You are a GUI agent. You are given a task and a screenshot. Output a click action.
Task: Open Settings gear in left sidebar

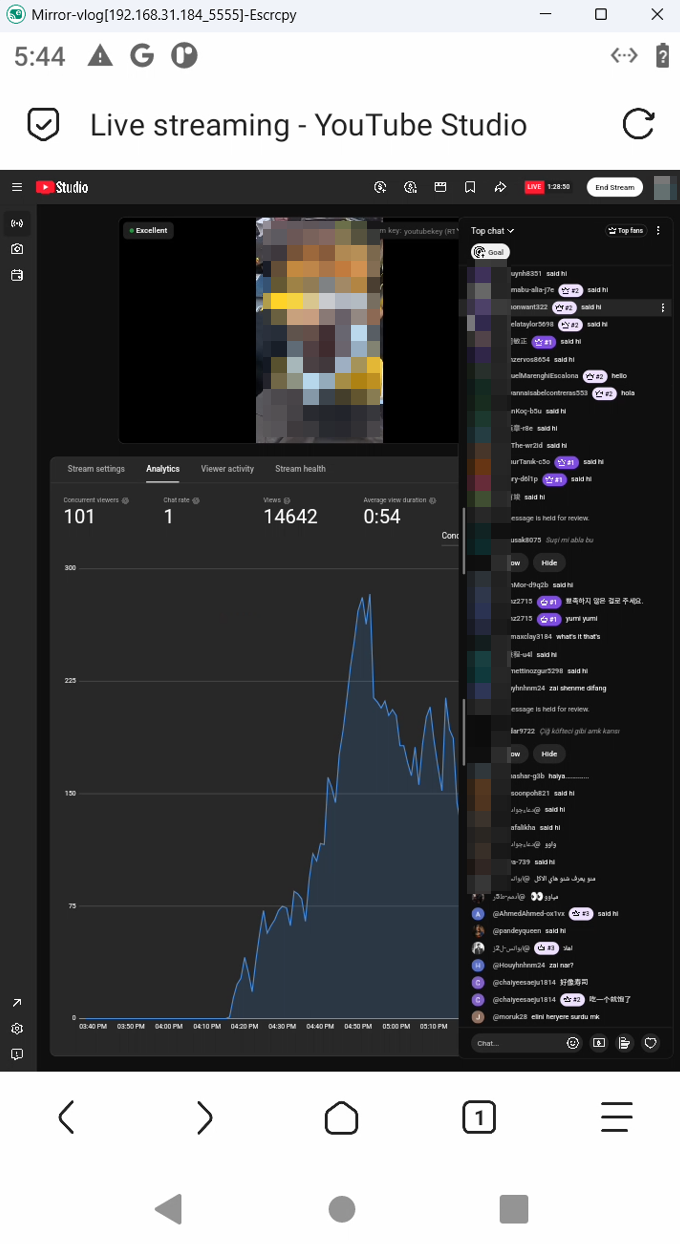click(17, 1029)
